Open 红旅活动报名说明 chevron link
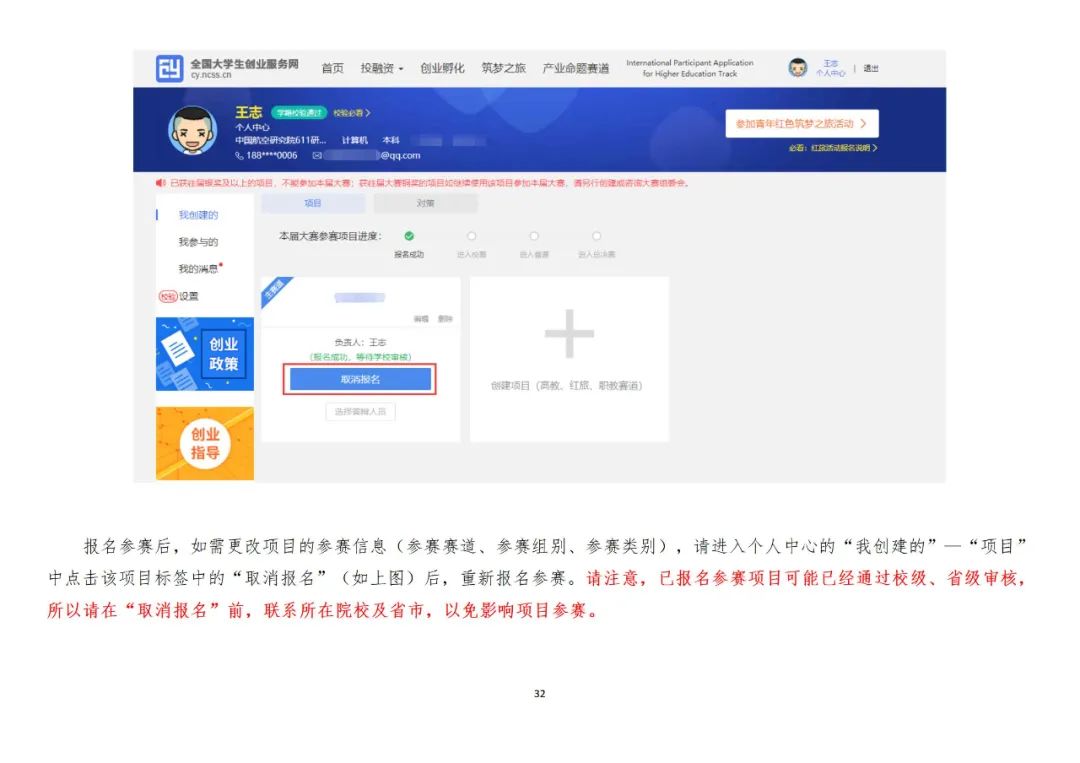 coord(832,148)
